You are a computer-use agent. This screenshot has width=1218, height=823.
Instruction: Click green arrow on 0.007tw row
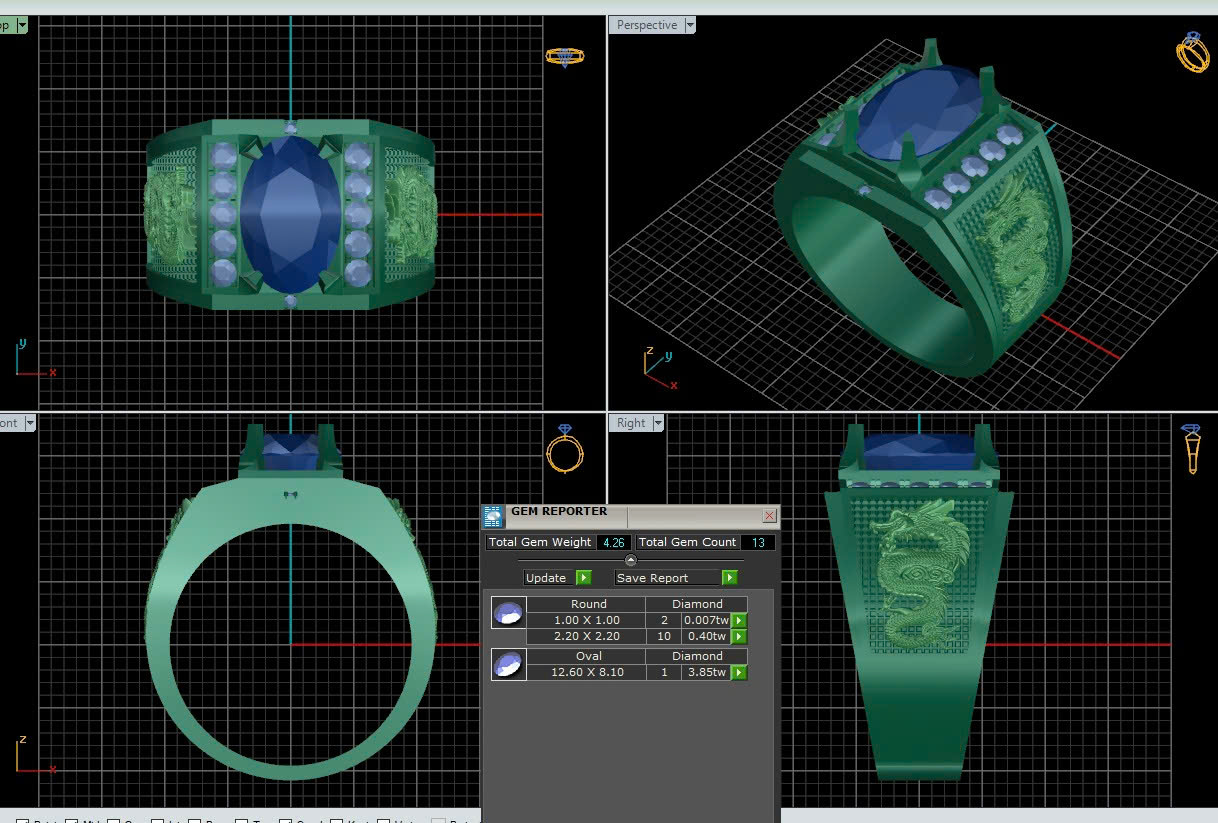(739, 620)
